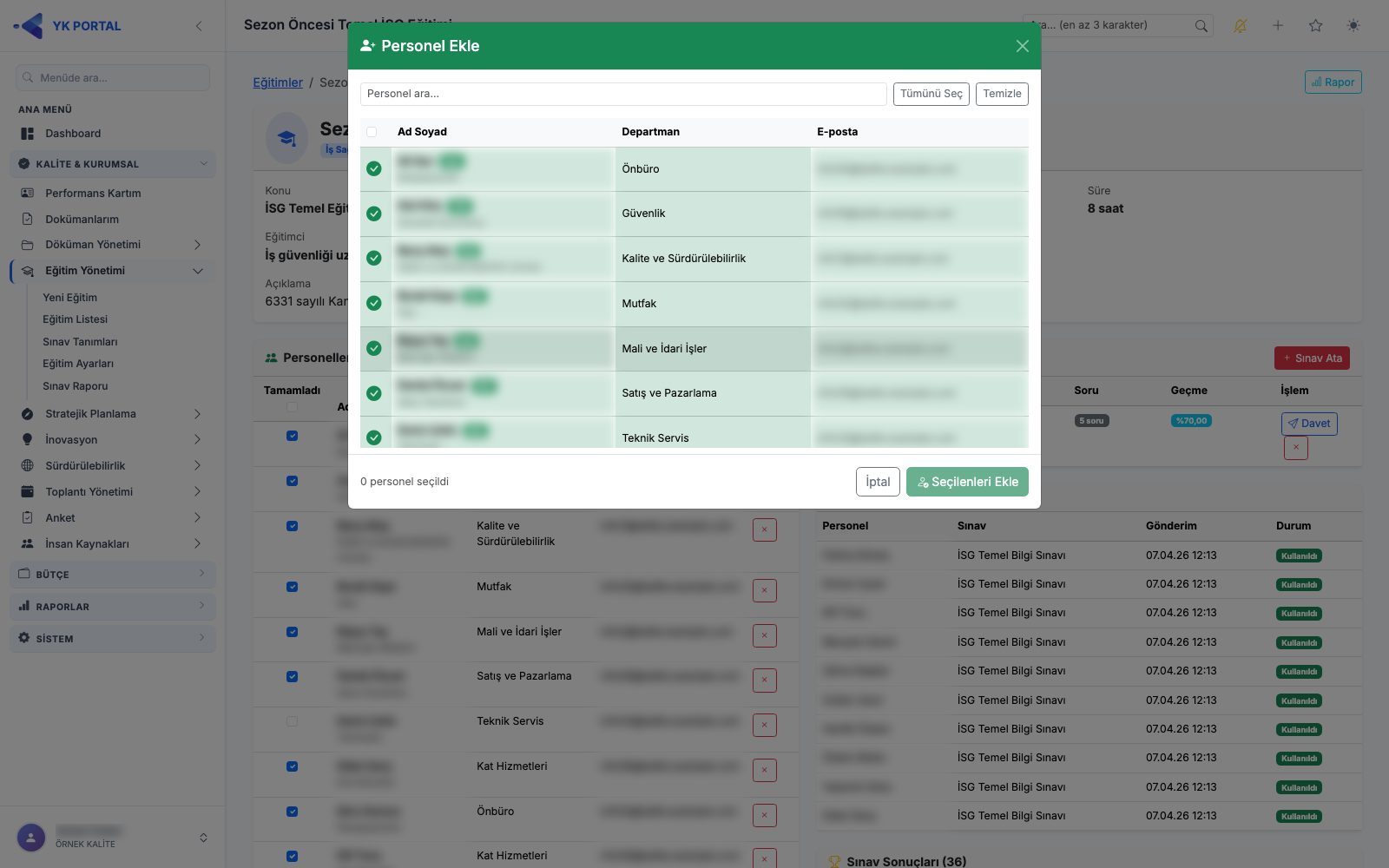Viewport: 1389px width, 868px height.
Task: Click the search magnifier icon in top bar
Action: click(1201, 25)
